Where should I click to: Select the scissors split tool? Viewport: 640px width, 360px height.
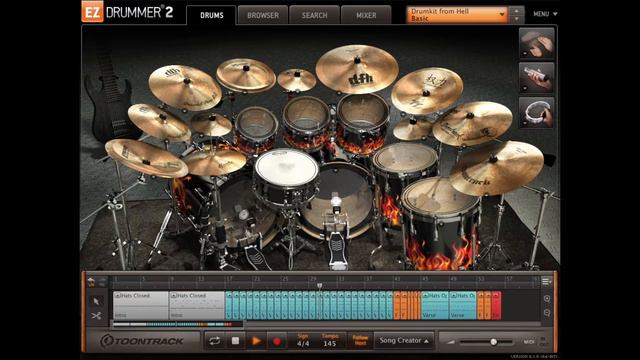click(x=96, y=316)
